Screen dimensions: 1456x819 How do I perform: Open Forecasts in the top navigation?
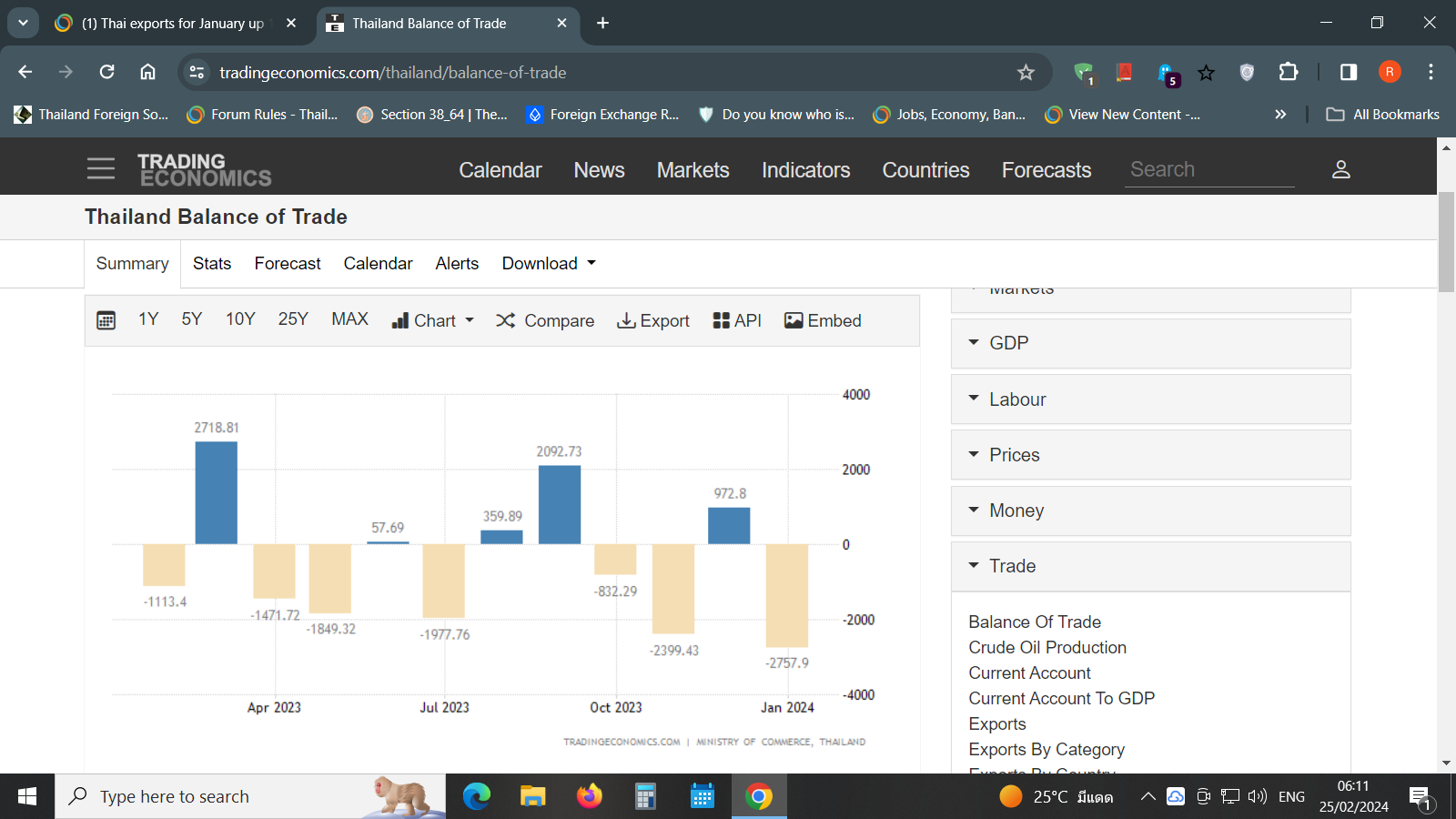(1046, 170)
